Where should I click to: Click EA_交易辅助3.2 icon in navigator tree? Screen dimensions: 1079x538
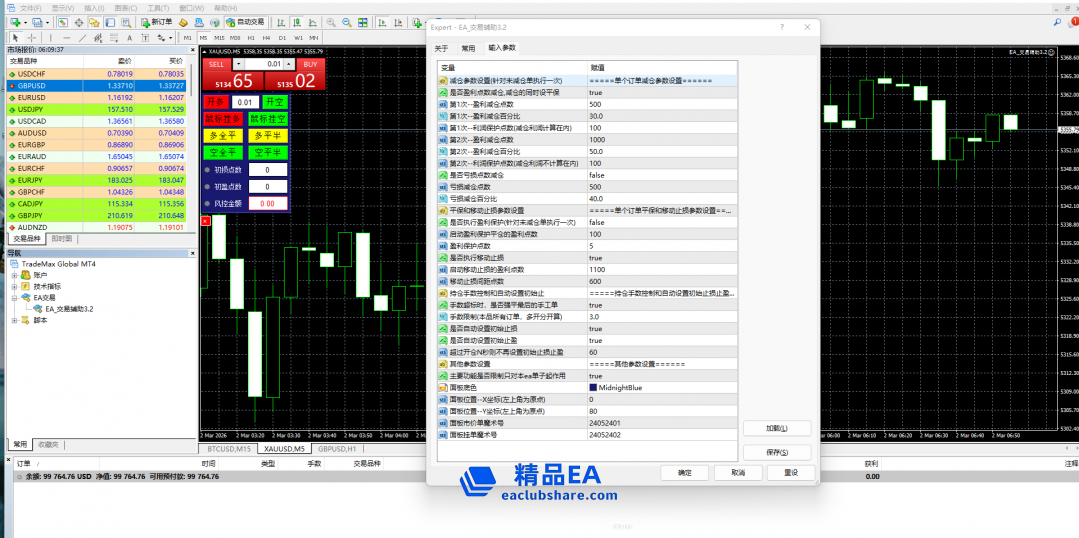[38, 309]
